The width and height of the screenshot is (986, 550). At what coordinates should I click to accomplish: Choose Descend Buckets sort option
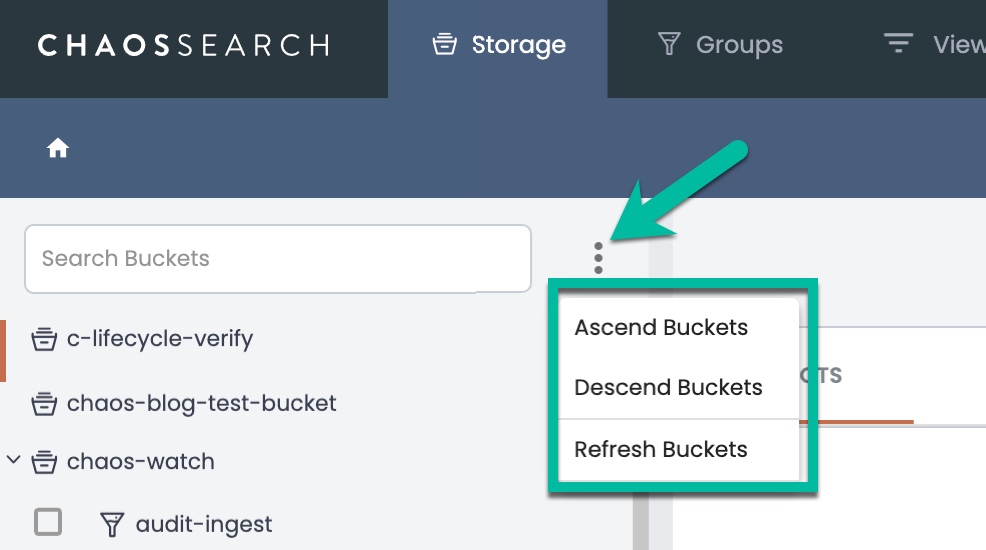pyautogui.click(x=668, y=388)
